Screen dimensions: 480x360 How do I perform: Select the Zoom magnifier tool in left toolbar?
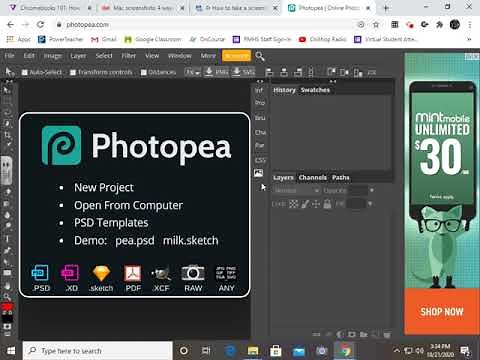pos(7,296)
